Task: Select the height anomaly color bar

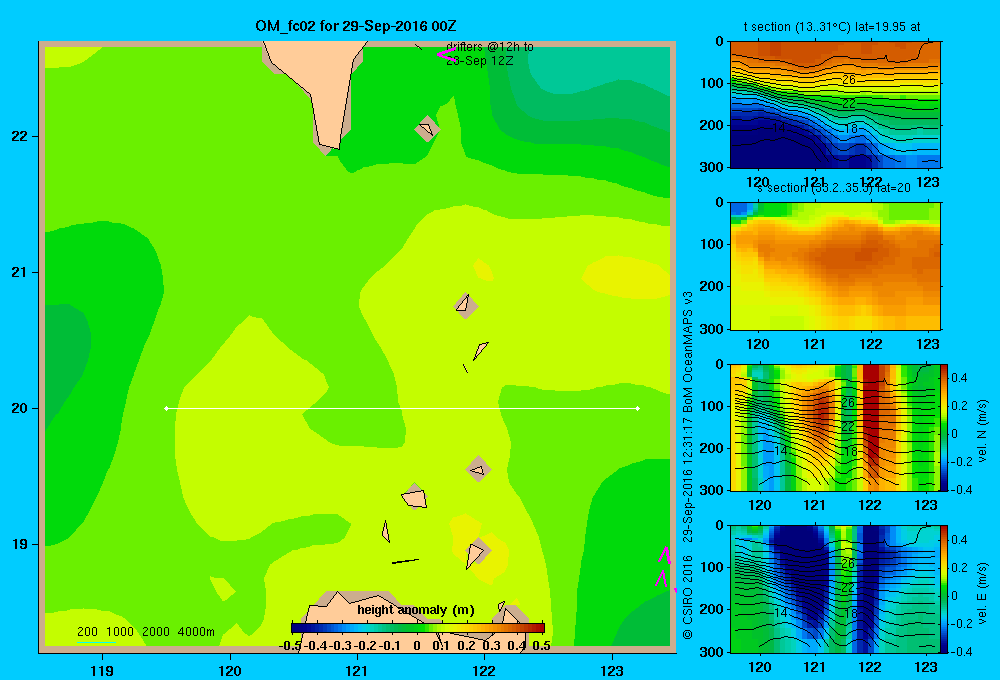Action: pos(418,628)
